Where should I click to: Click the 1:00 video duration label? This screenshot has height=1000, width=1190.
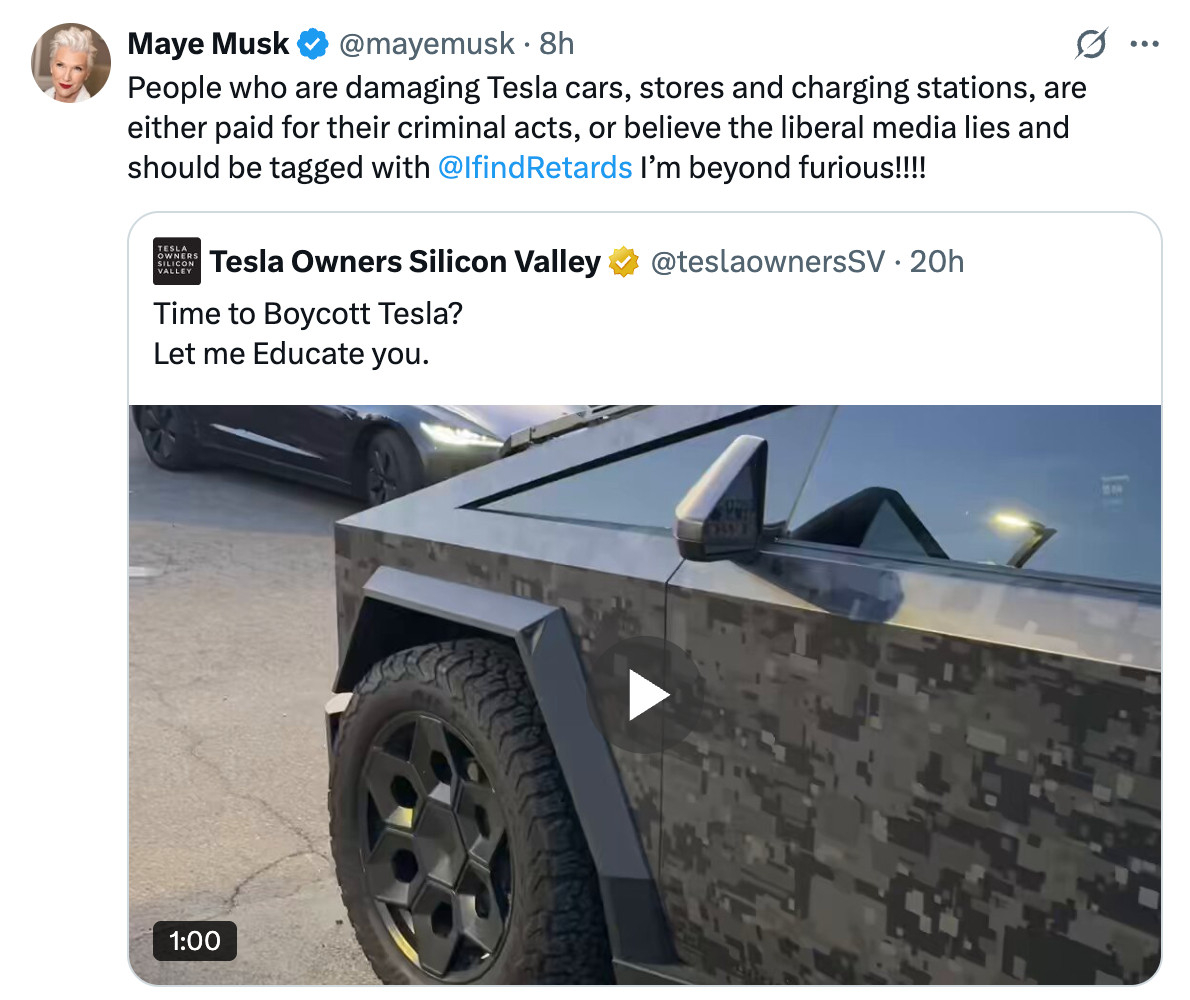pyautogui.click(x=195, y=941)
